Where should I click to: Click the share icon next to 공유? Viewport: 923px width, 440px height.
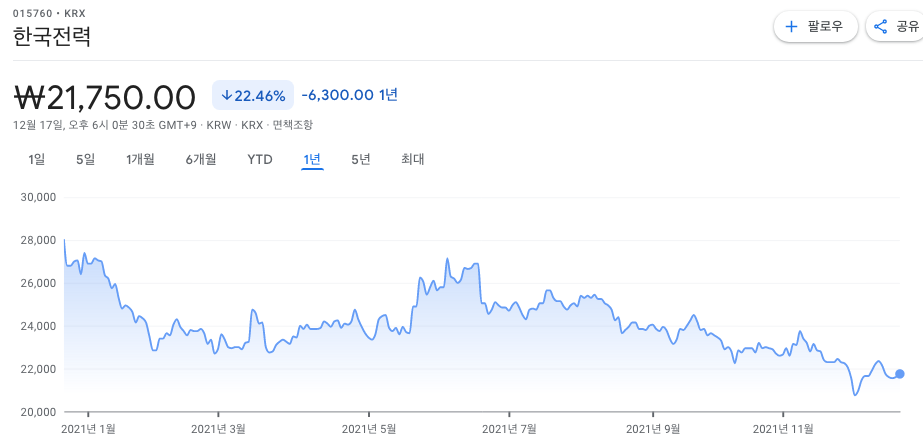(x=881, y=27)
